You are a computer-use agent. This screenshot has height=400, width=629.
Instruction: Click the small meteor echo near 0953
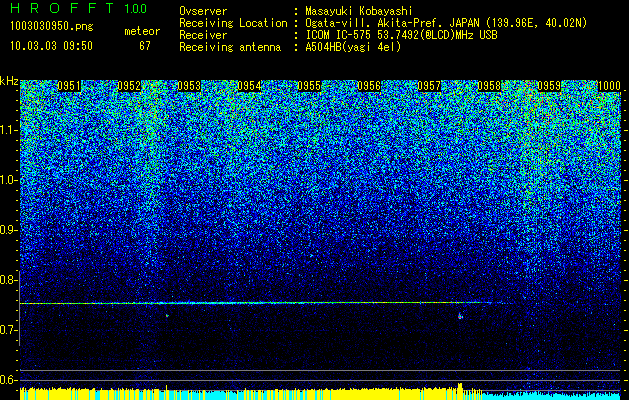[167, 316]
